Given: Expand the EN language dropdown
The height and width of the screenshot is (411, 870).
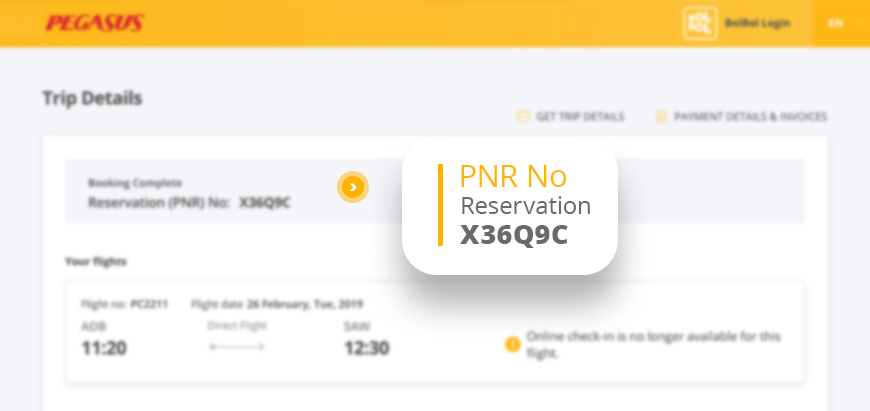Looking at the screenshot, I should point(841,23).
